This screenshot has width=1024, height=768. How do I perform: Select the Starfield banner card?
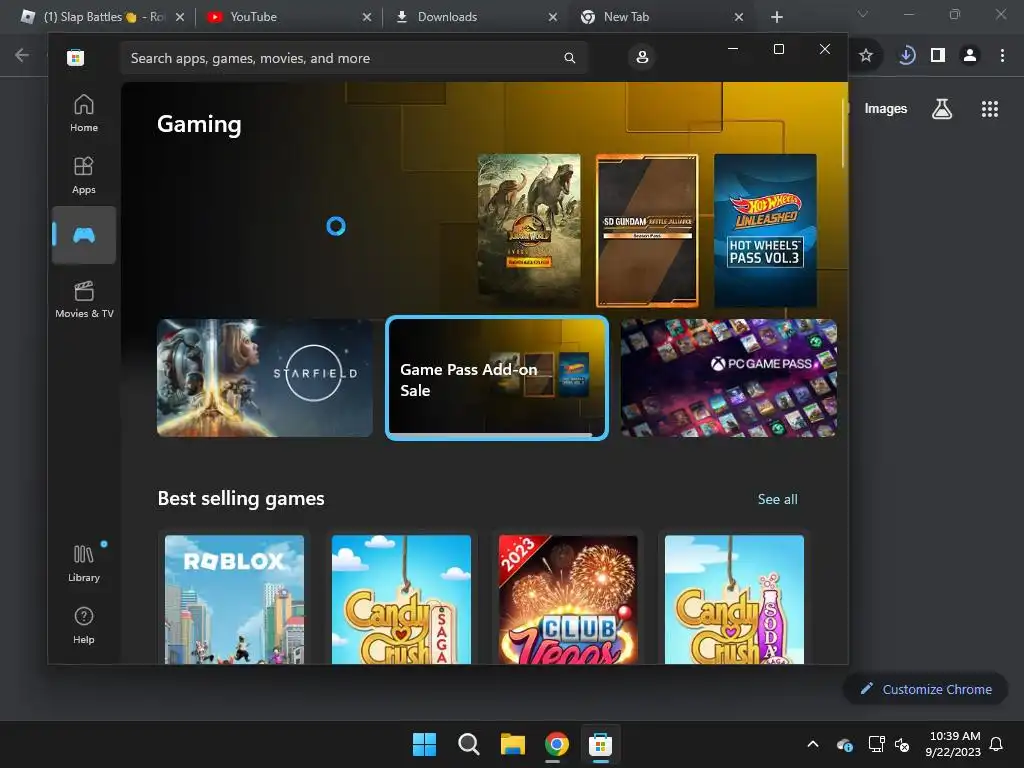(x=264, y=377)
